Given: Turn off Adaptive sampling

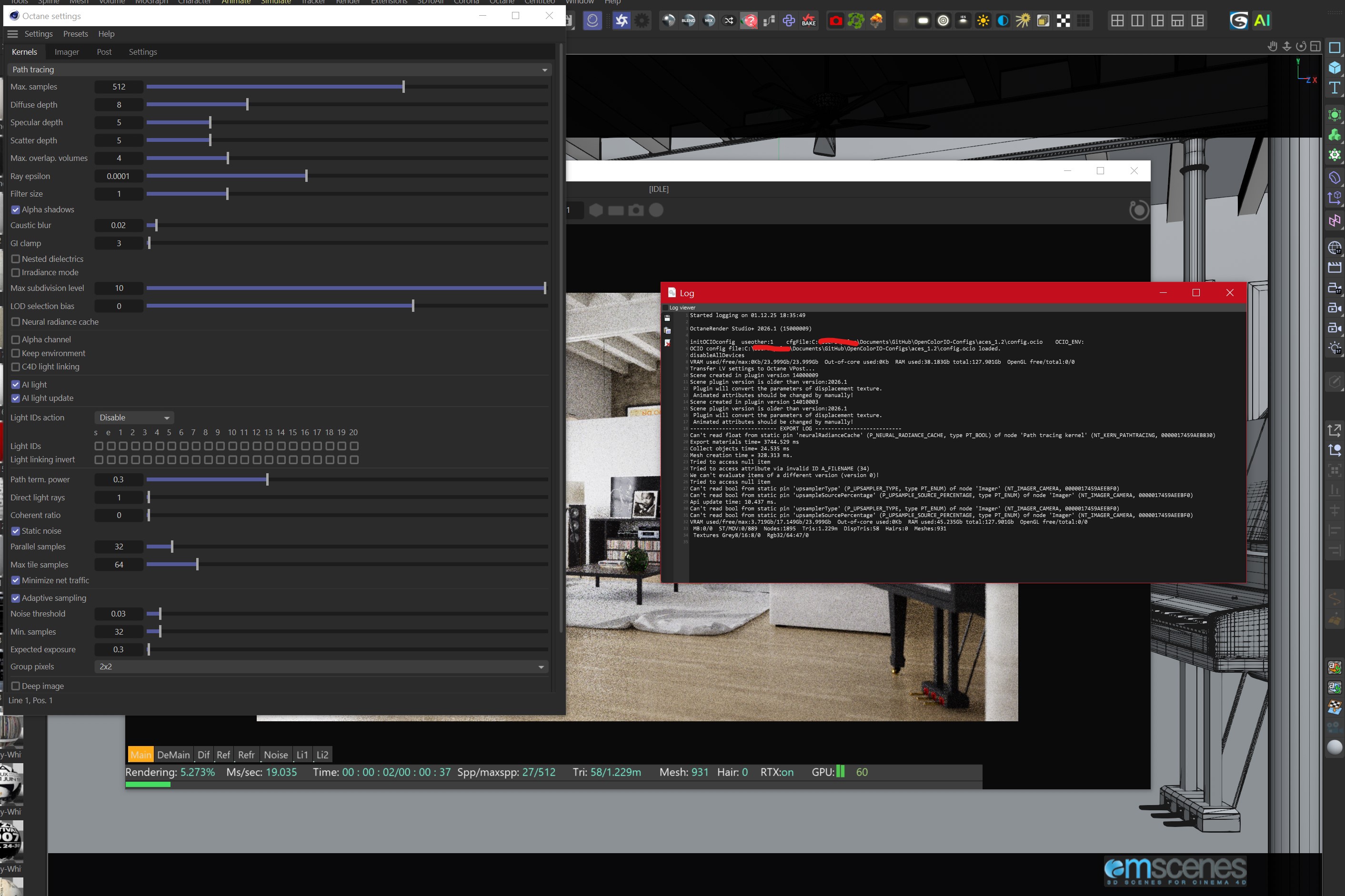Looking at the screenshot, I should click(x=16, y=597).
